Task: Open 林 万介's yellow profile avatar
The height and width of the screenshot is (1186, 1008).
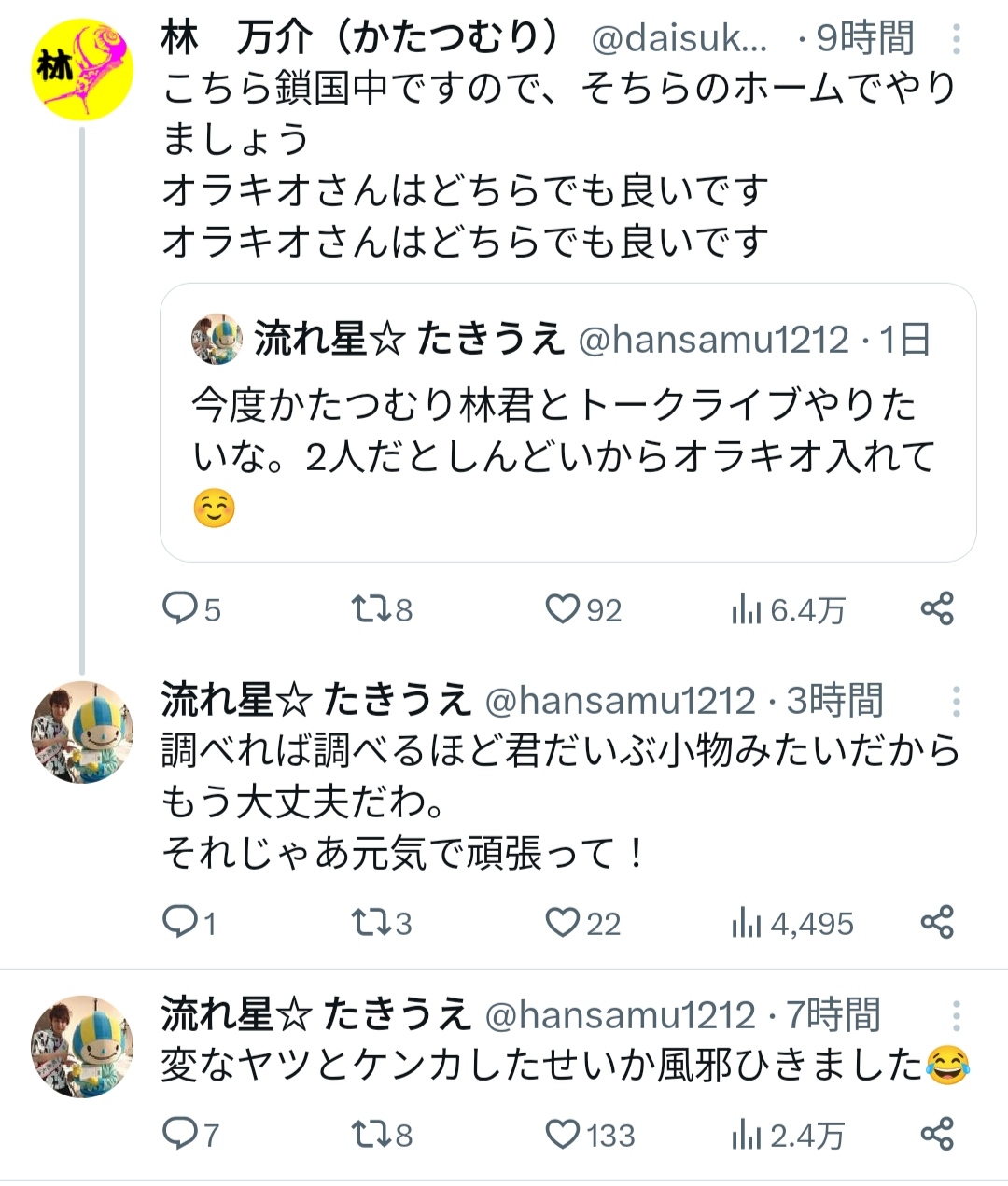Action: pyautogui.click(x=82, y=72)
